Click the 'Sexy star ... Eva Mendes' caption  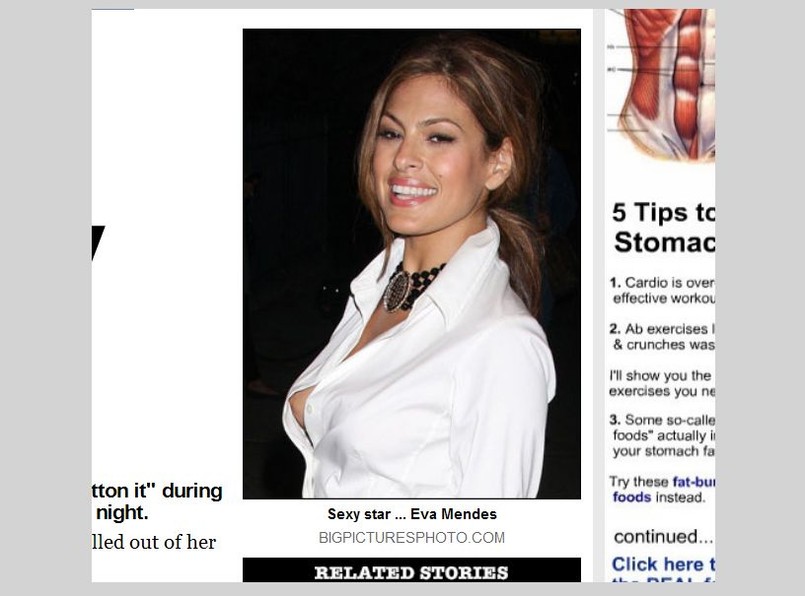(412, 514)
